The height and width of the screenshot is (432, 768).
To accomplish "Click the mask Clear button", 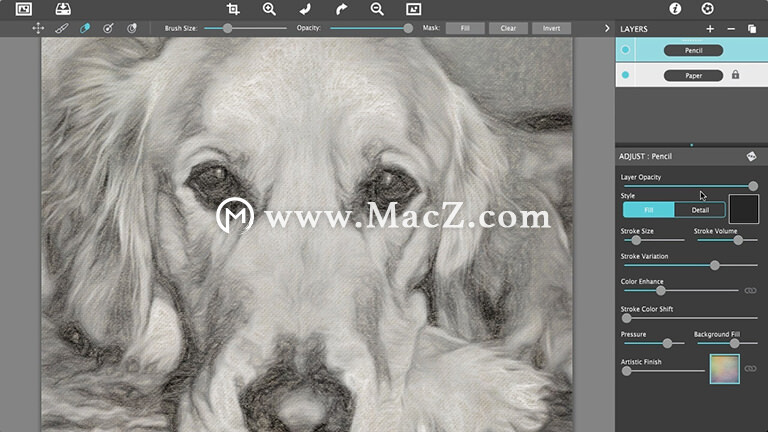I will point(508,28).
